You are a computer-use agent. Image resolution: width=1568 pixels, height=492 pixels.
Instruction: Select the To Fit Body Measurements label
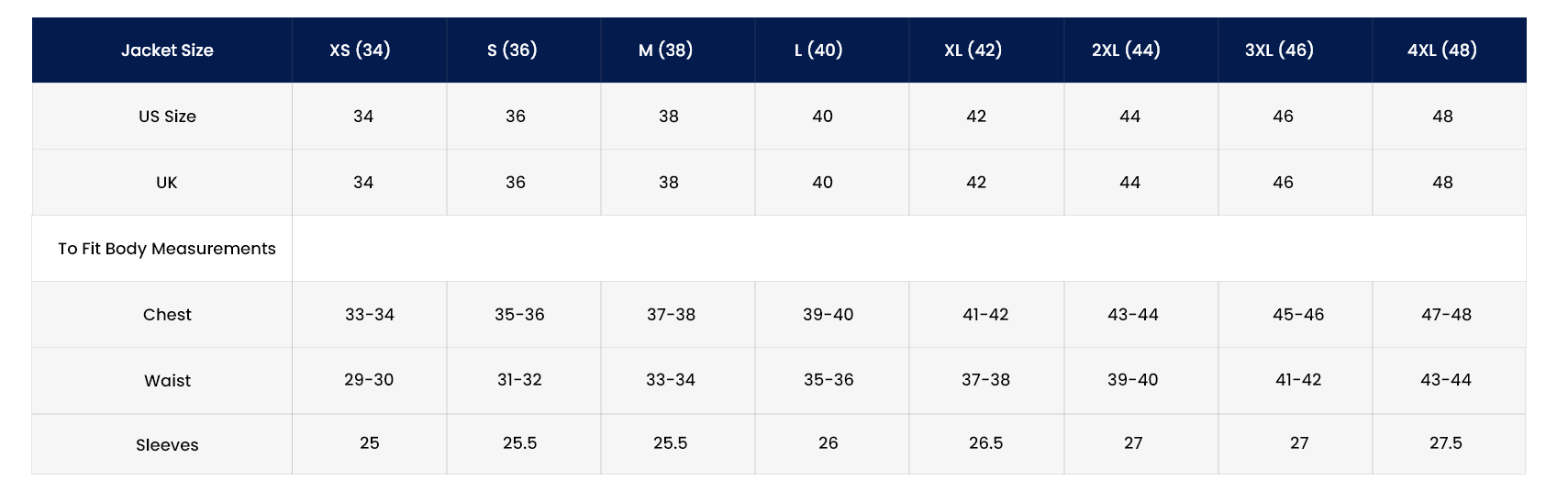coord(167,249)
